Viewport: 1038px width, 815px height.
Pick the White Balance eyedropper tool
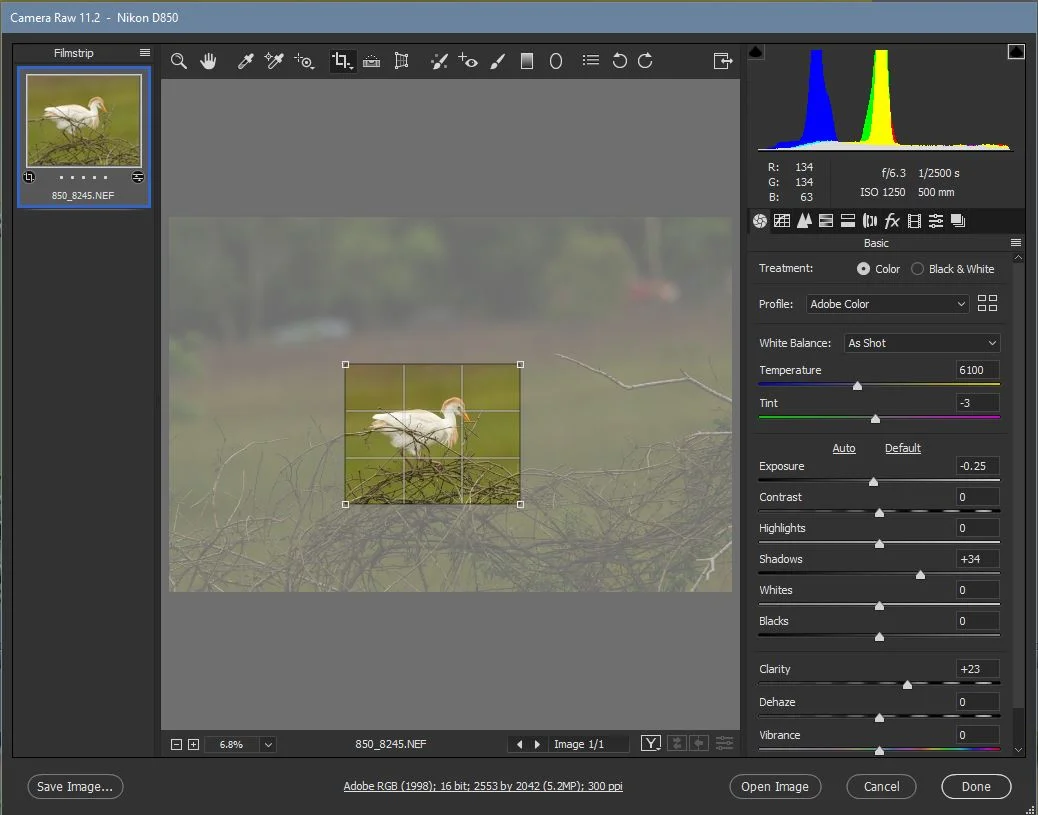pyautogui.click(x=245, y=61)
